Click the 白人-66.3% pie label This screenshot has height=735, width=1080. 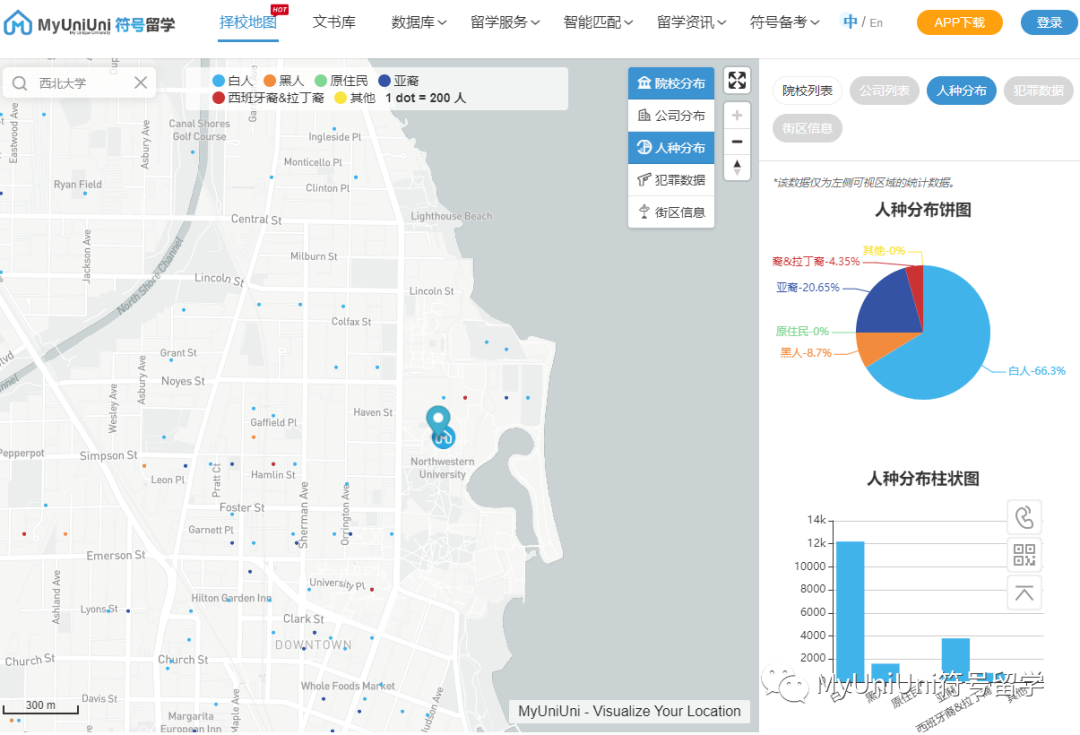pos(1037,371)
